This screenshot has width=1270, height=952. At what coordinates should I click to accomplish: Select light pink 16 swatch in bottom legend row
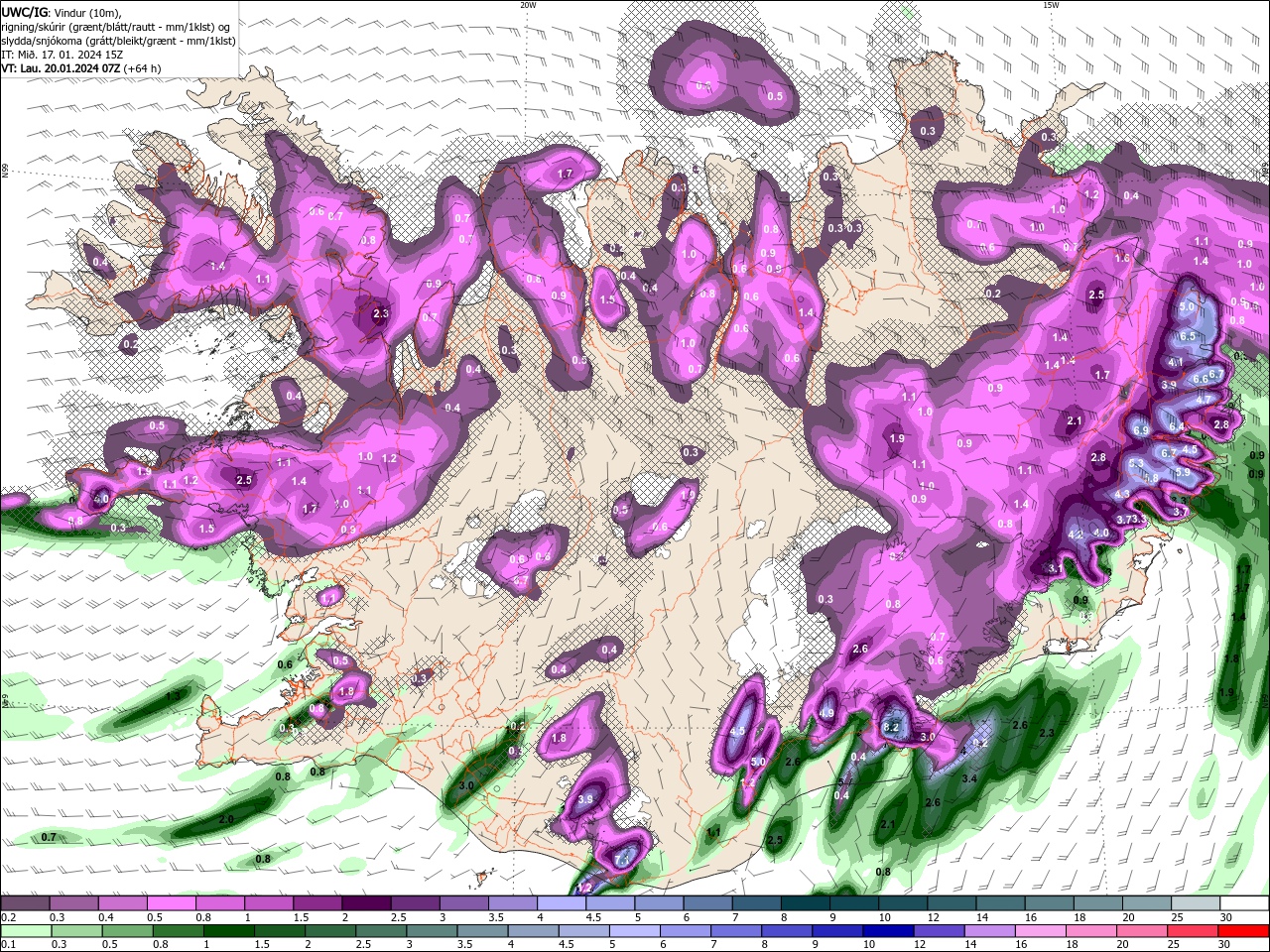(x=1042, y=931)
